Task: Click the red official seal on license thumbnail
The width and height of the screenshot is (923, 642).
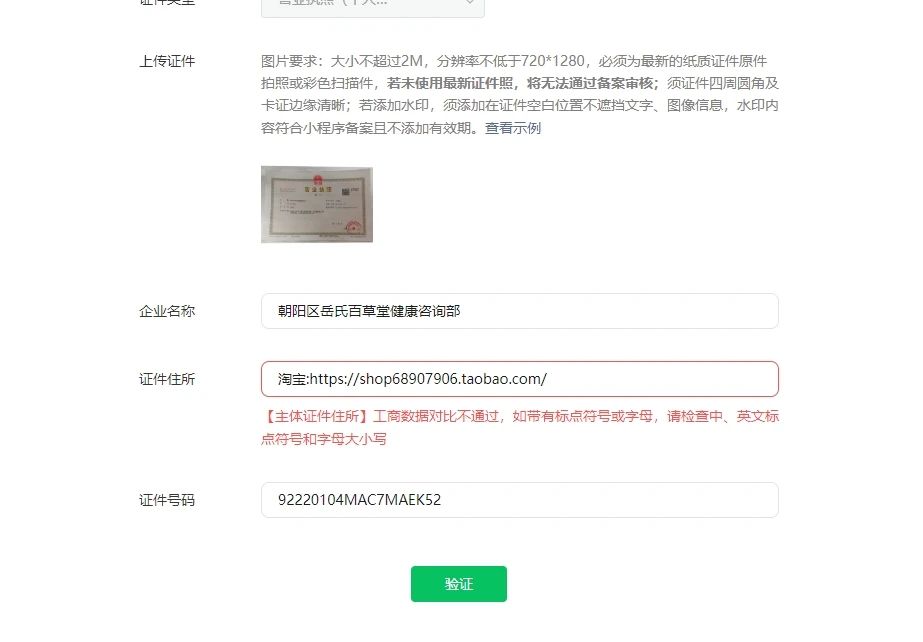Action: [354, 227]
